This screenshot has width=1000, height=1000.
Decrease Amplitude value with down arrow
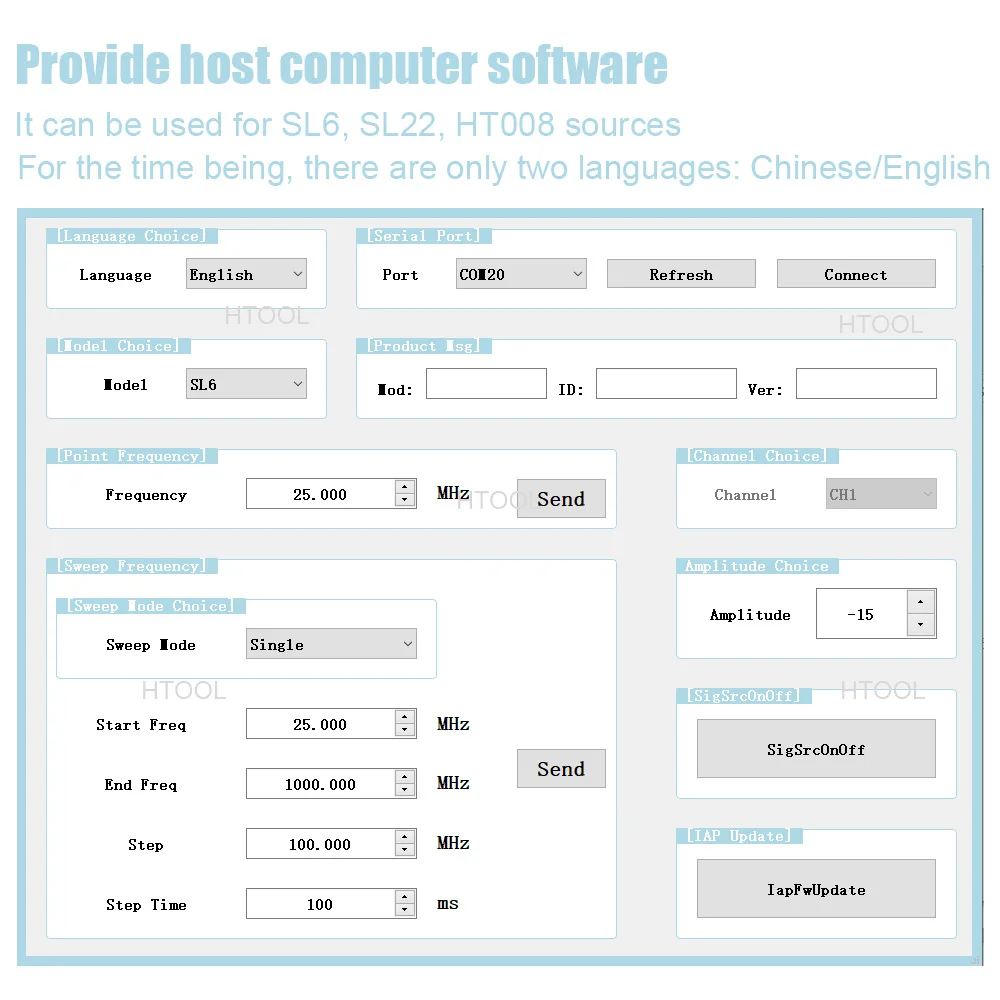pos(920,624)
